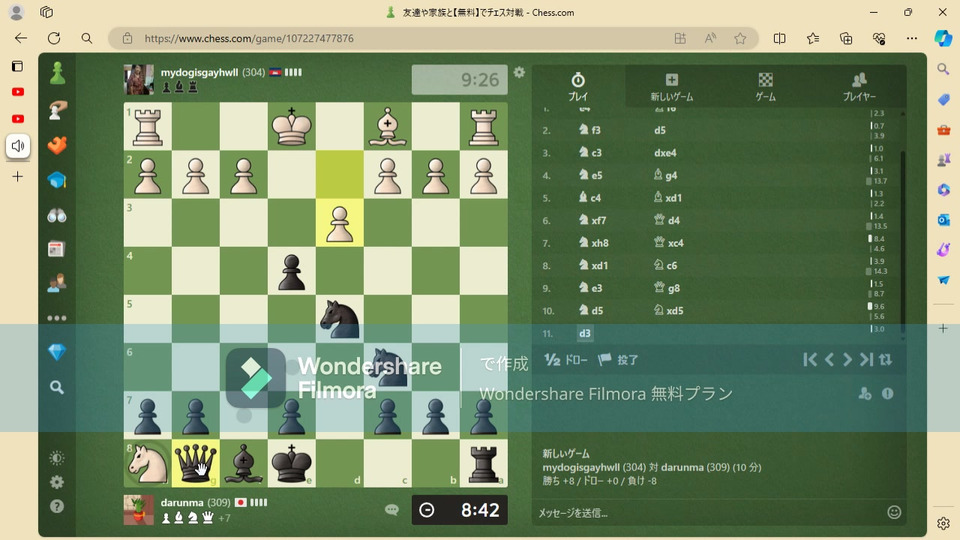
Task: Select move d3 in move list
Action: pos(585,333)
